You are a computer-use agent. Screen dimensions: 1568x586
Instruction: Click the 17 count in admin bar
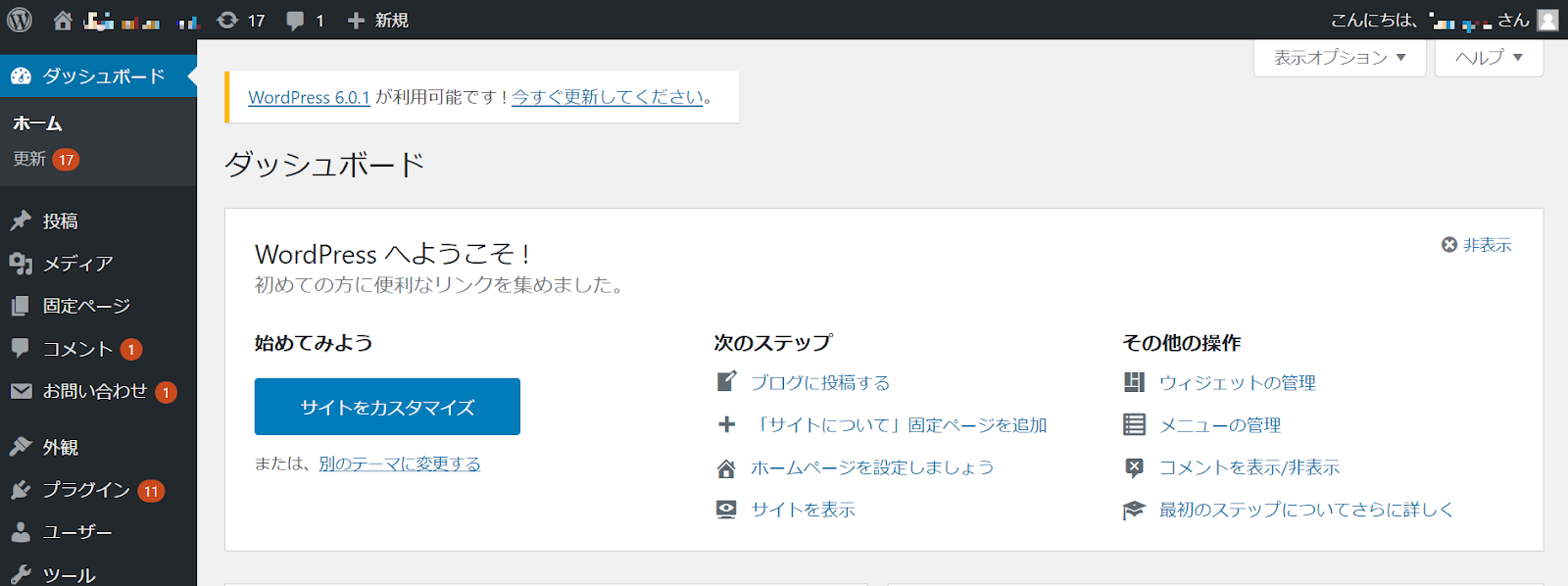coord(256,21)
